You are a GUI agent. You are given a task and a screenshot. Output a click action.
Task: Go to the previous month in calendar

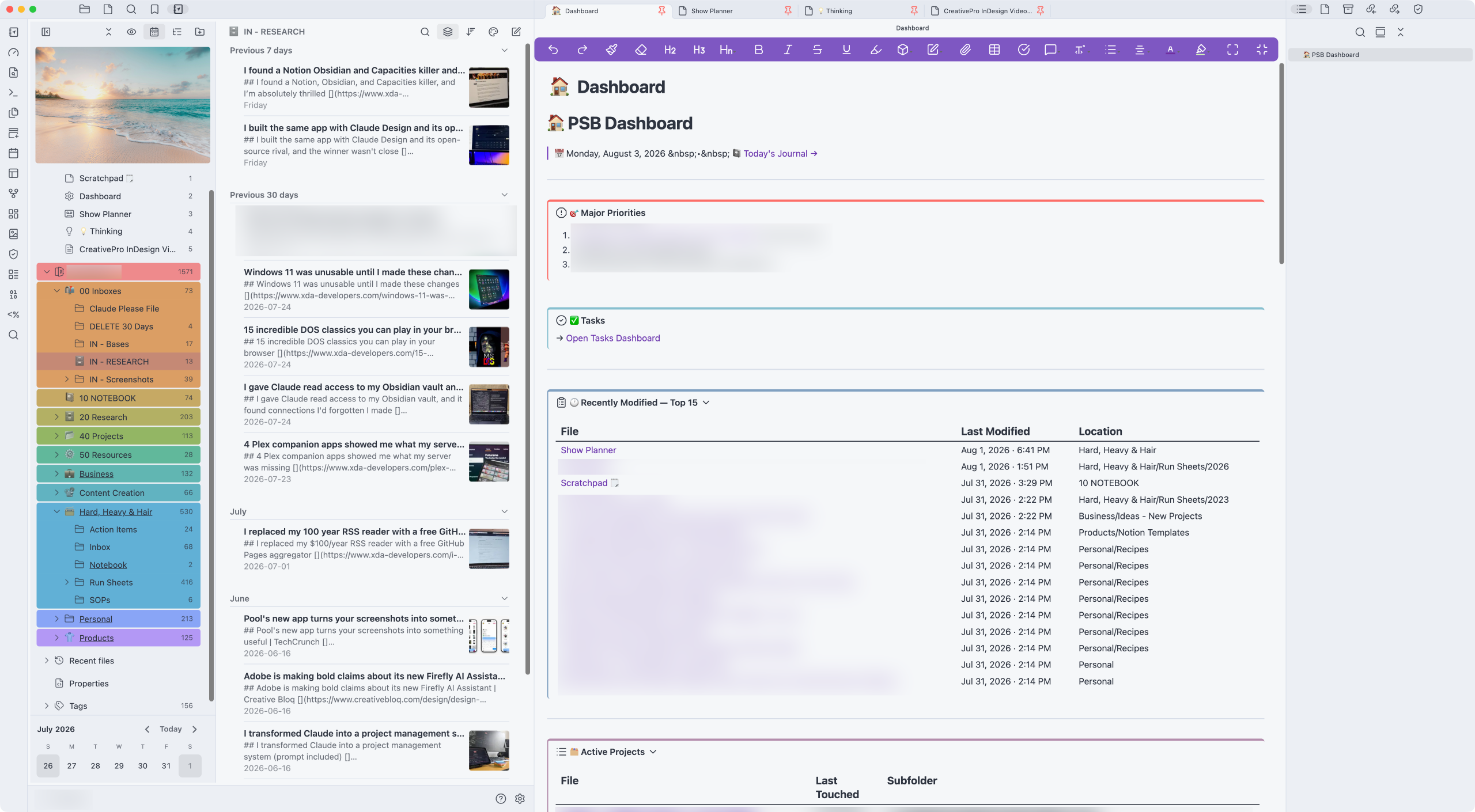point(147,729)
